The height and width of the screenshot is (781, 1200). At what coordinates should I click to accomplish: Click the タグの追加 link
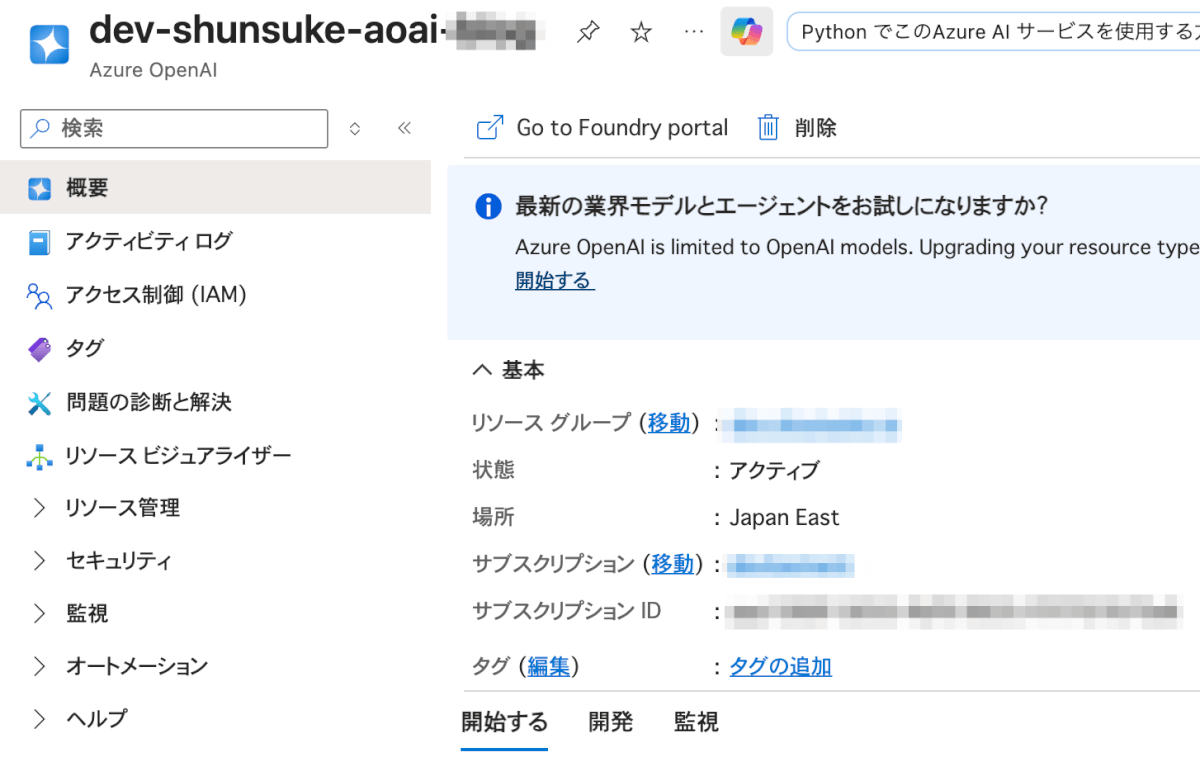pos(780,667)
